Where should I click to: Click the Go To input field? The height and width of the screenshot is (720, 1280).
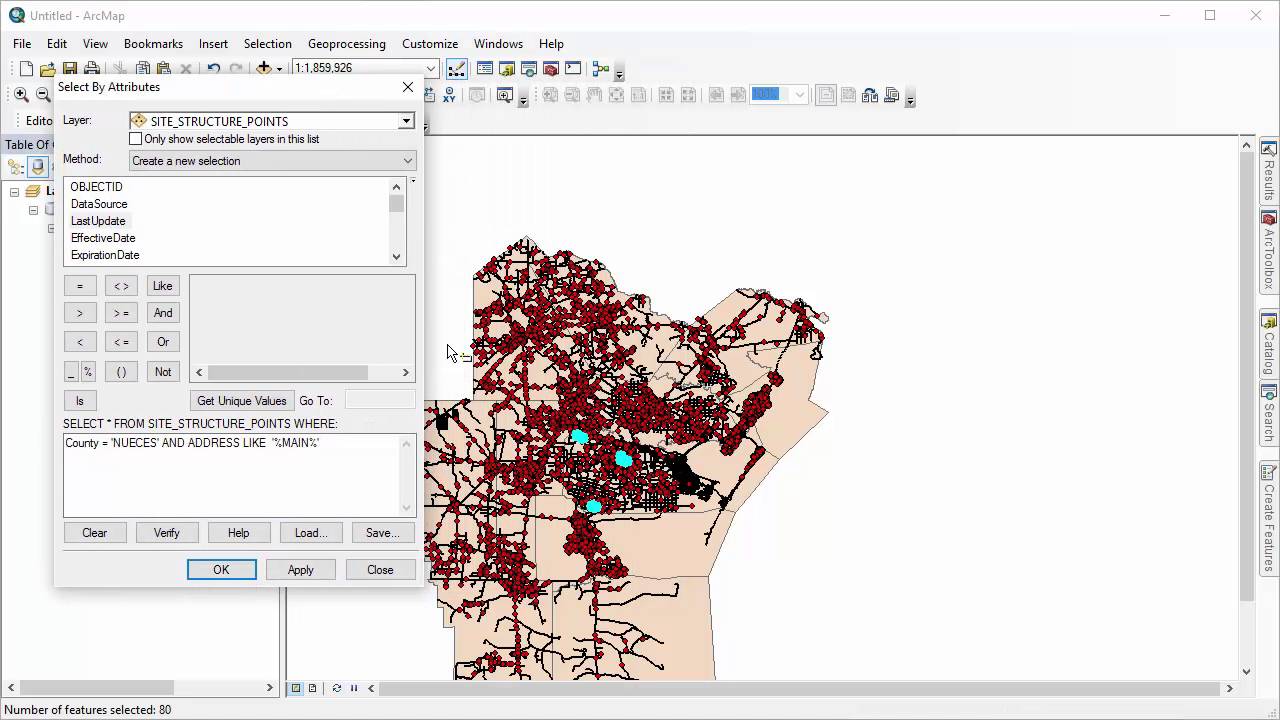(x=380, y=401)
